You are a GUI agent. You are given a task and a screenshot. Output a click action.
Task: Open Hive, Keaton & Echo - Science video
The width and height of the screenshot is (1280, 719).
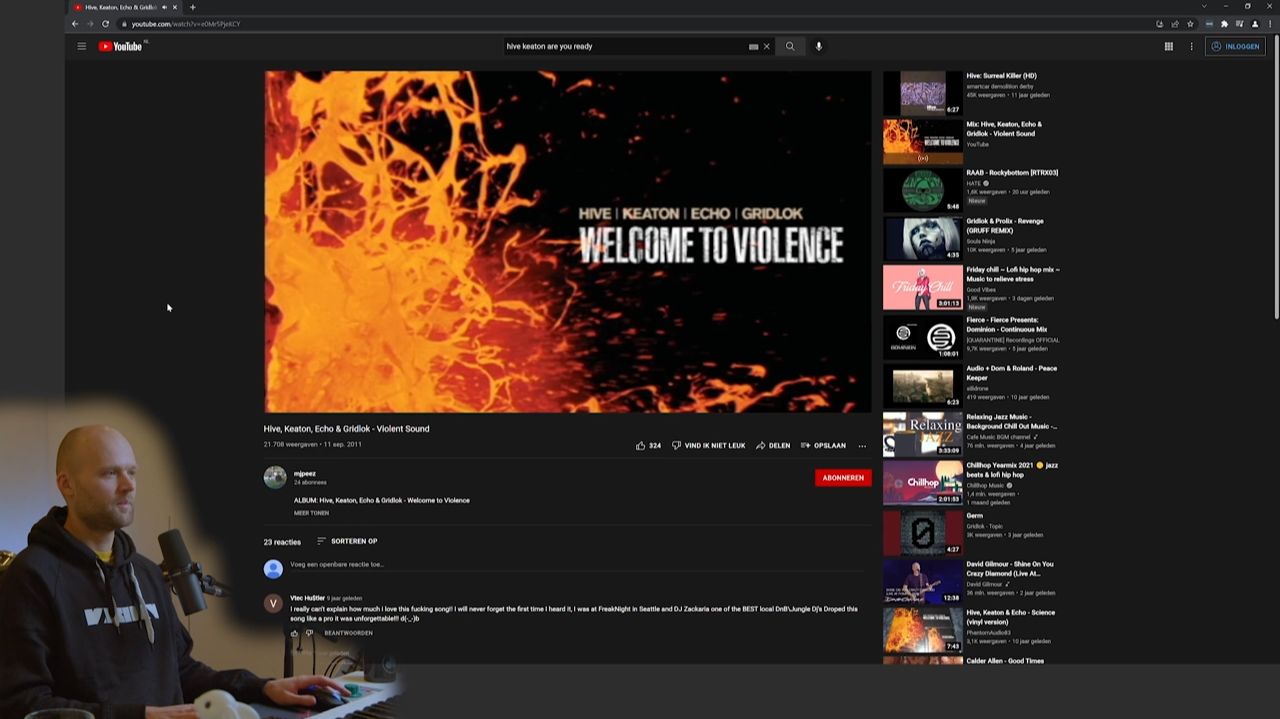[1010, 617]
